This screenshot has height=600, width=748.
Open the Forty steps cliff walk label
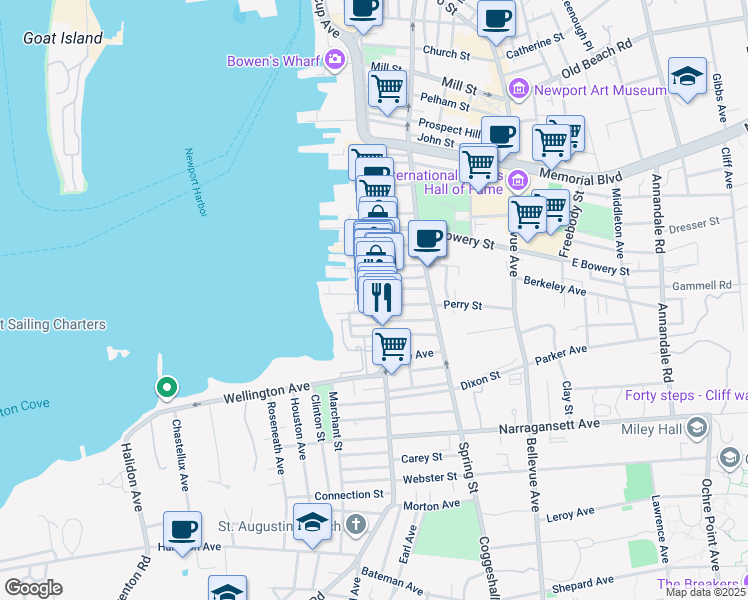pos(685,394)
